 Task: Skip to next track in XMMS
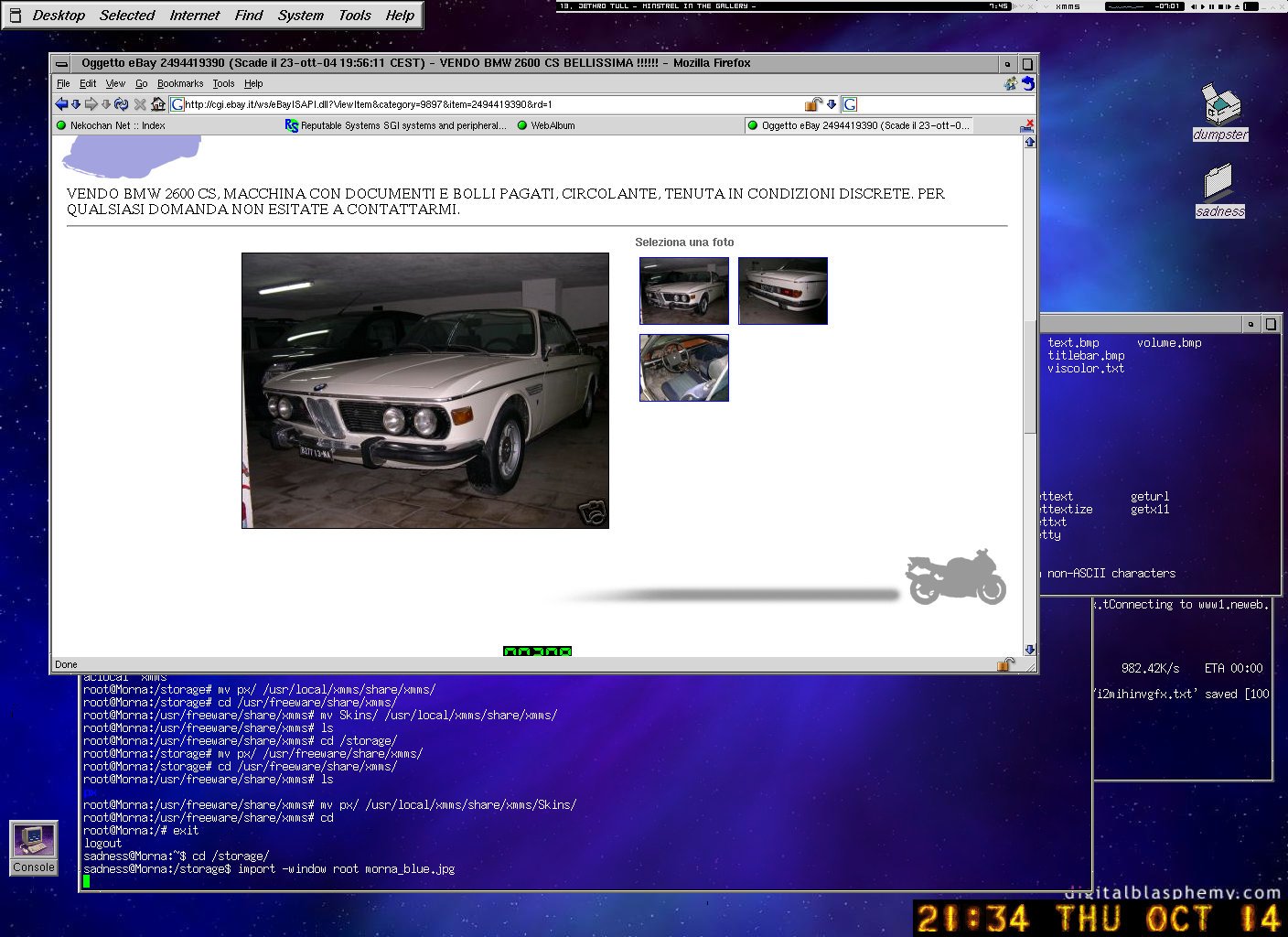point(1229,6)
